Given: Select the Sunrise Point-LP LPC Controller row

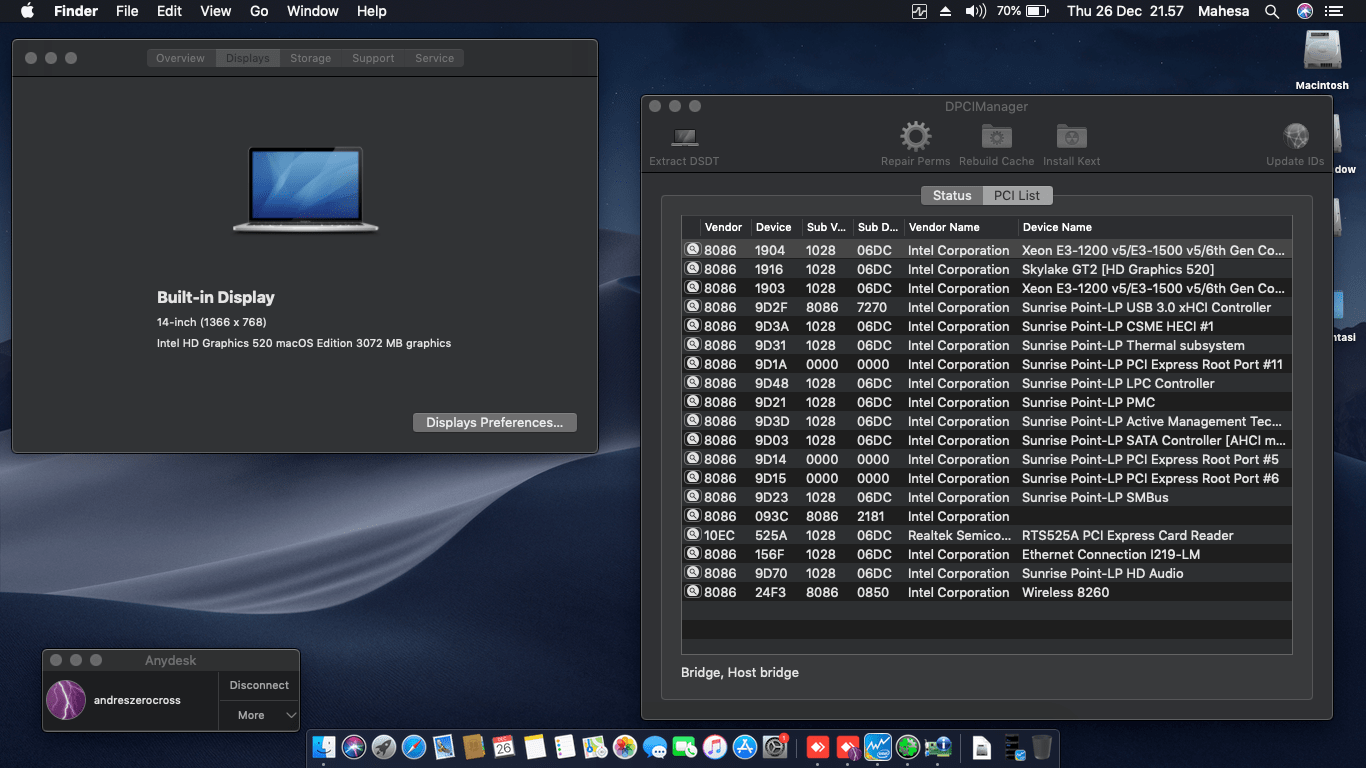Looking at the screenshot, I should point(986,383).
